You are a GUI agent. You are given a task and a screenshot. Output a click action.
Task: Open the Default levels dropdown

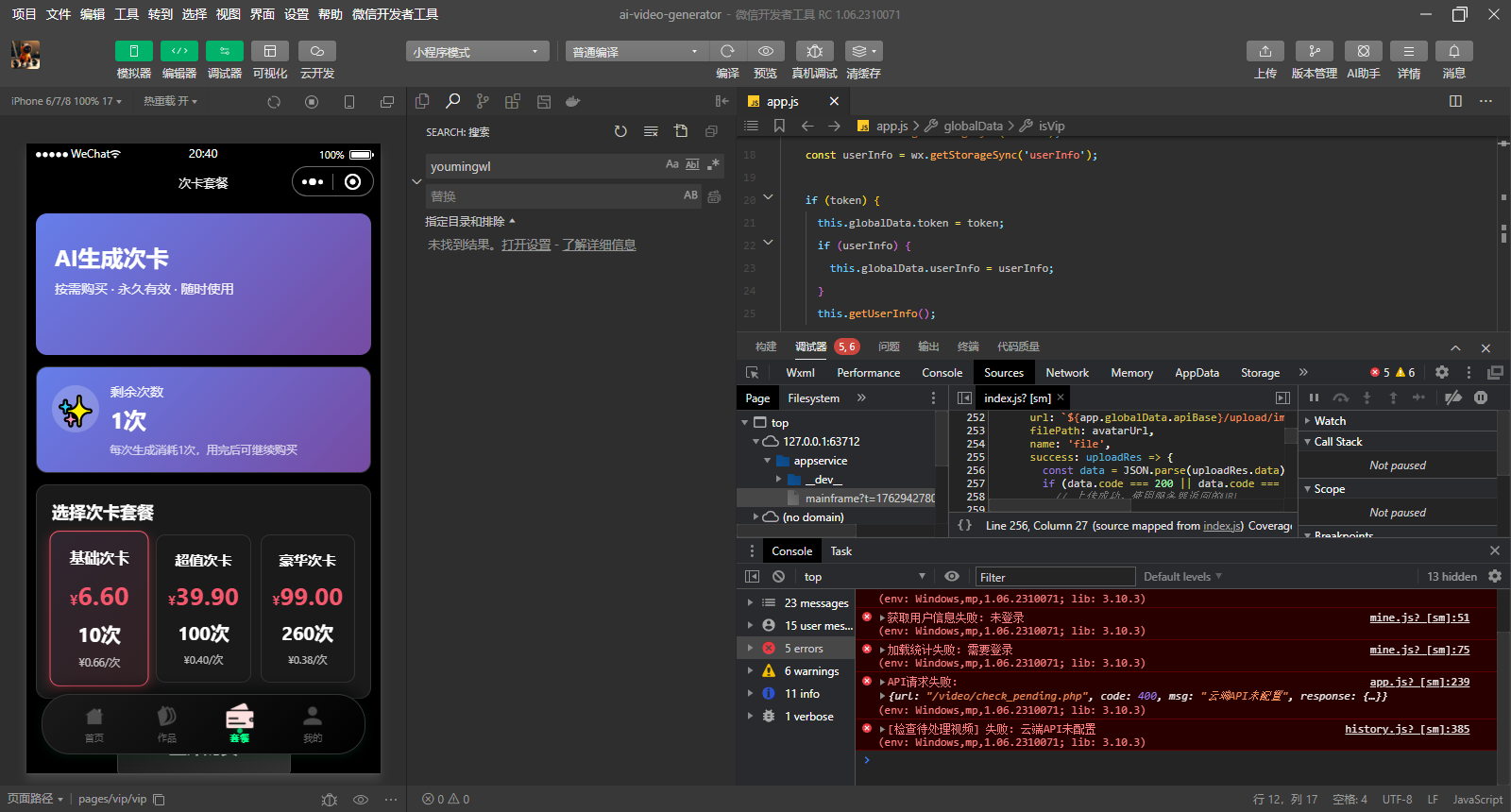[1182, 577]
